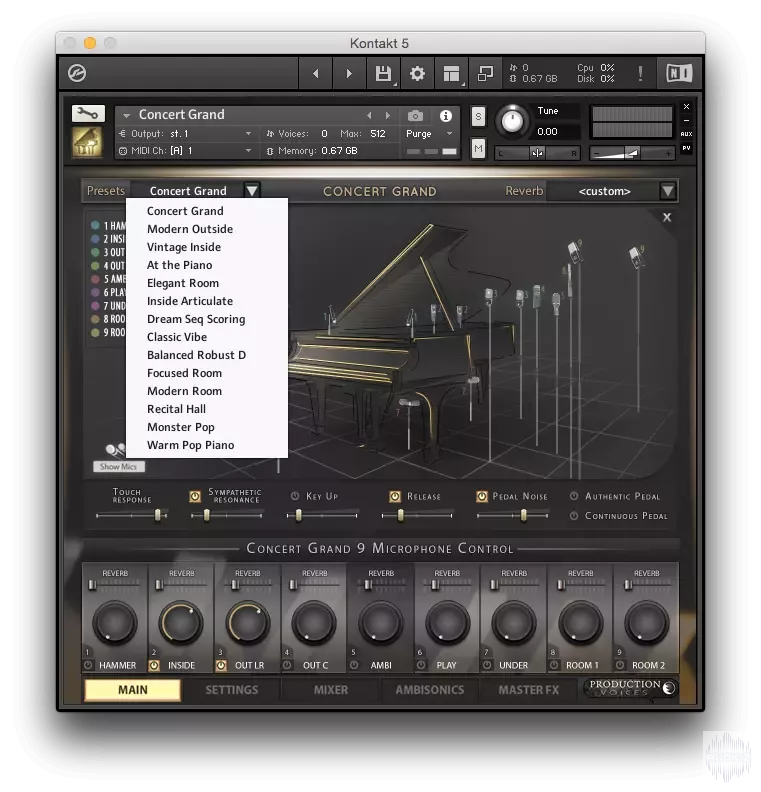Image resolution: width=761 pixels, height=792 pixels.
Task: Click the snapshot camera icon
Action: coord(415,116)
